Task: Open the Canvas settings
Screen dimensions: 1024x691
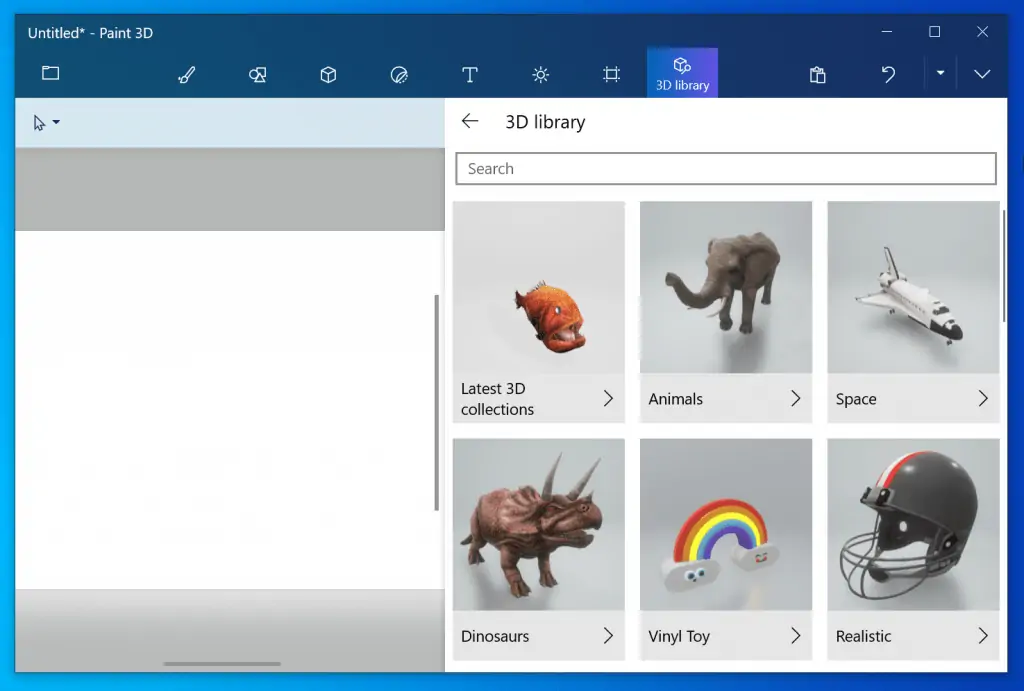Action: point(611,74)
